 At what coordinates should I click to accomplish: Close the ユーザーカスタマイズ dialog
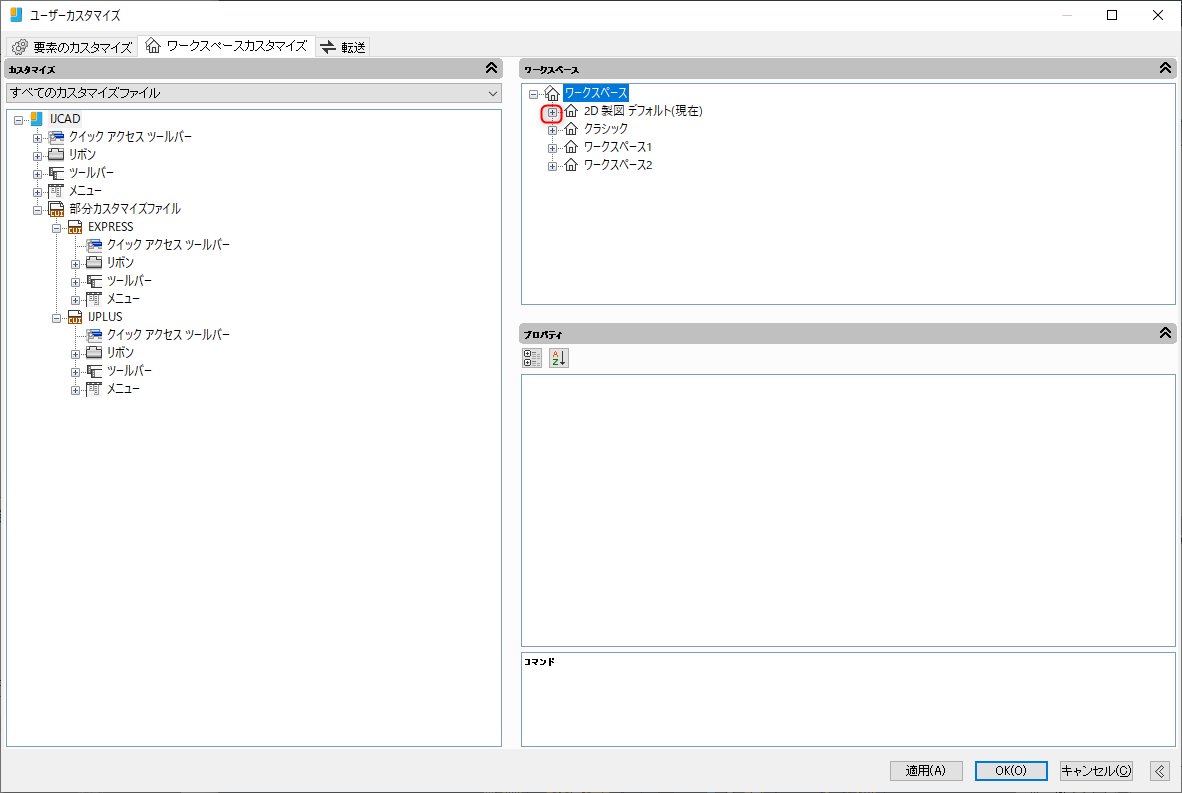coord(1158,15)
